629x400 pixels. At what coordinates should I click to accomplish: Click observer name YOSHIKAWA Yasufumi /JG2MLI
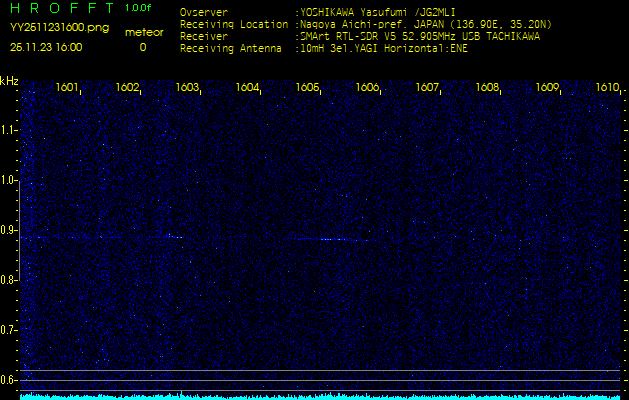click(x=377, y=12)
